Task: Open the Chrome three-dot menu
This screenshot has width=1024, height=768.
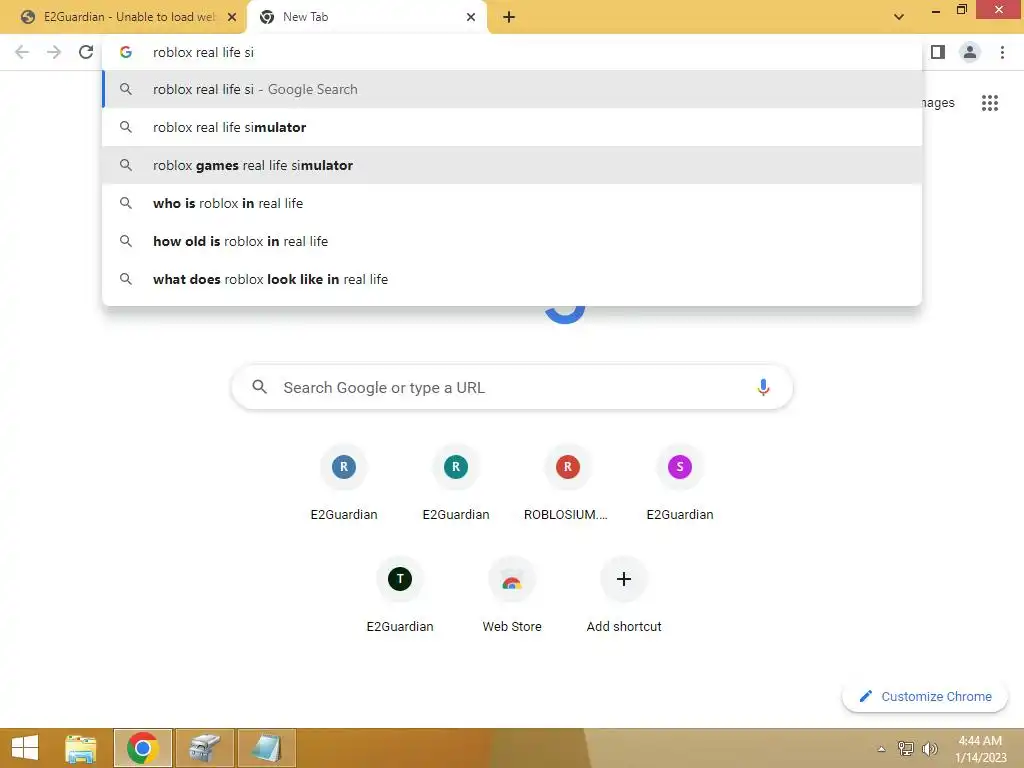Action: click(x=1002, y=52)
